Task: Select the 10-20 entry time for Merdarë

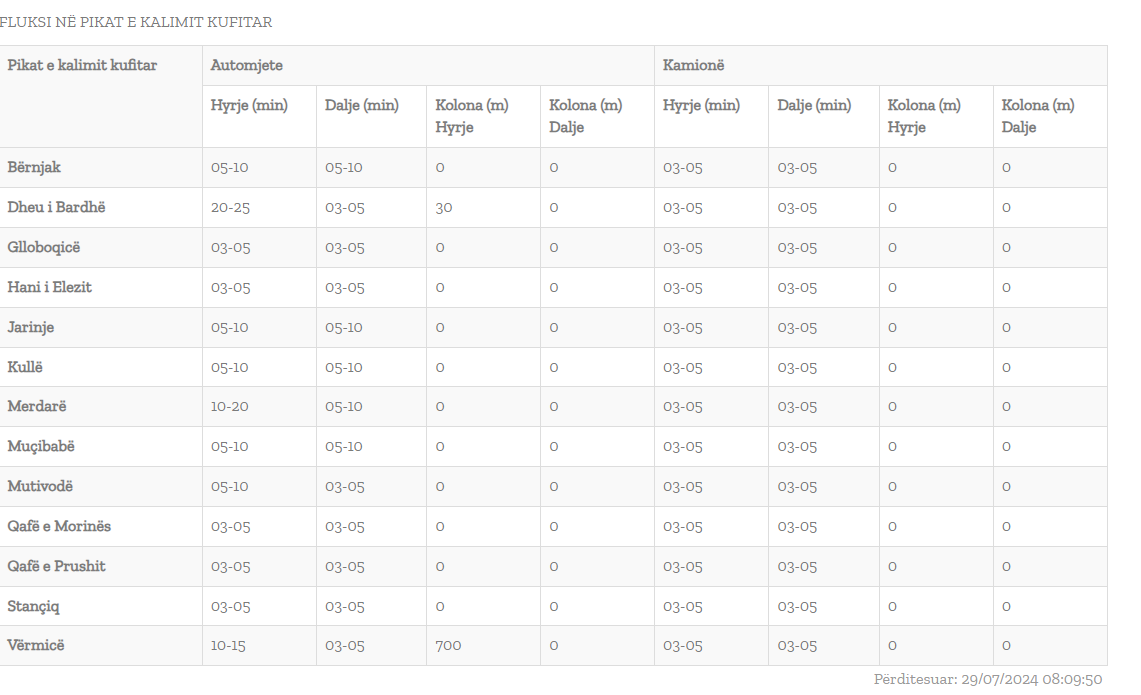Action: (x=229, y=406)
